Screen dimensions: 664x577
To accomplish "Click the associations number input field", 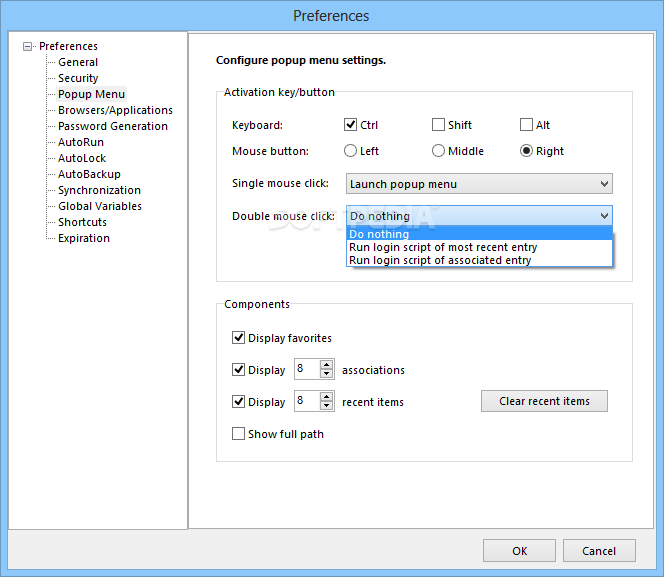I will (305, 370).
